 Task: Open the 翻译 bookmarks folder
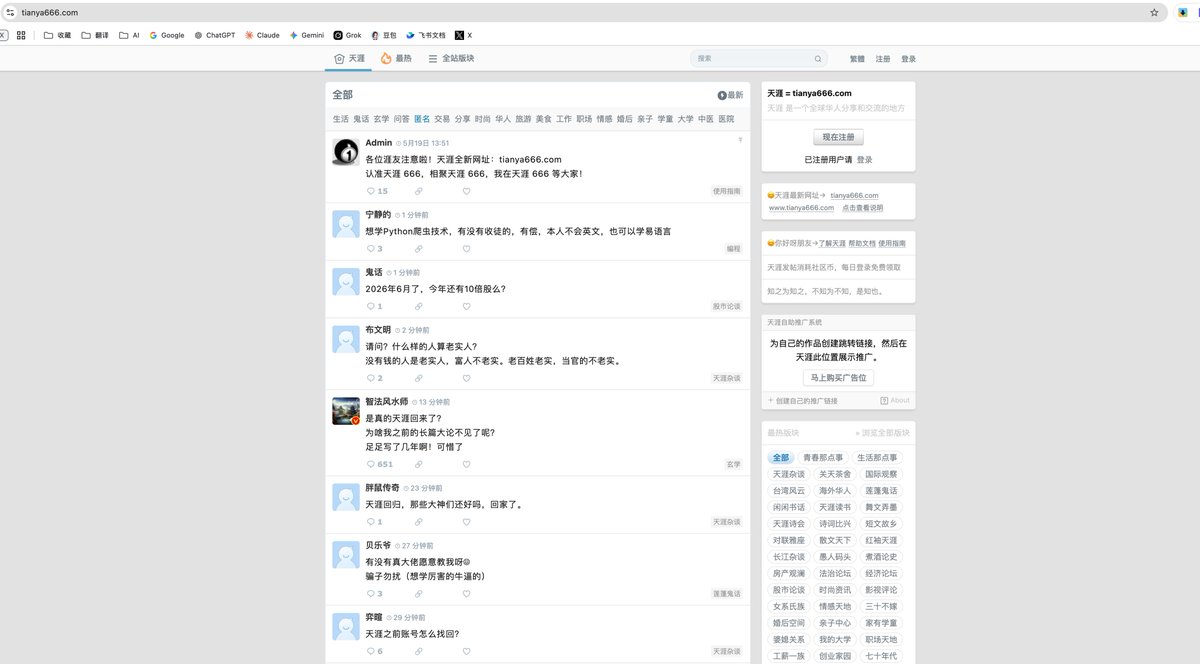(x=95, y=35)
